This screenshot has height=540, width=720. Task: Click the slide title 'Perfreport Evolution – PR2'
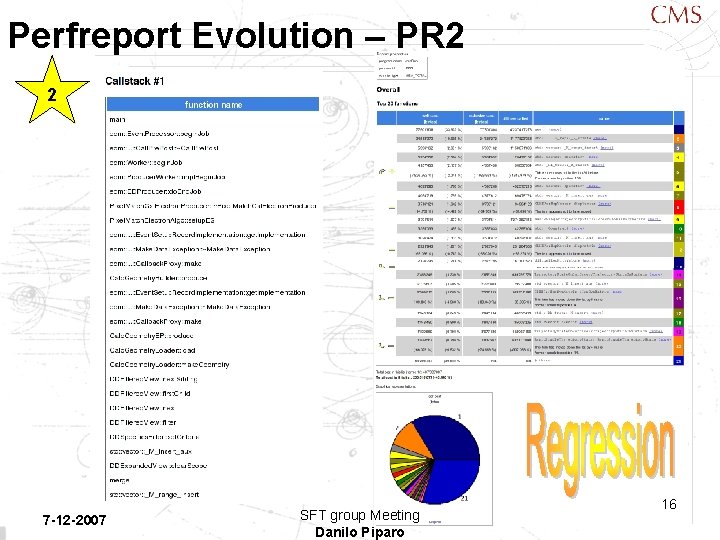point(236,35)
